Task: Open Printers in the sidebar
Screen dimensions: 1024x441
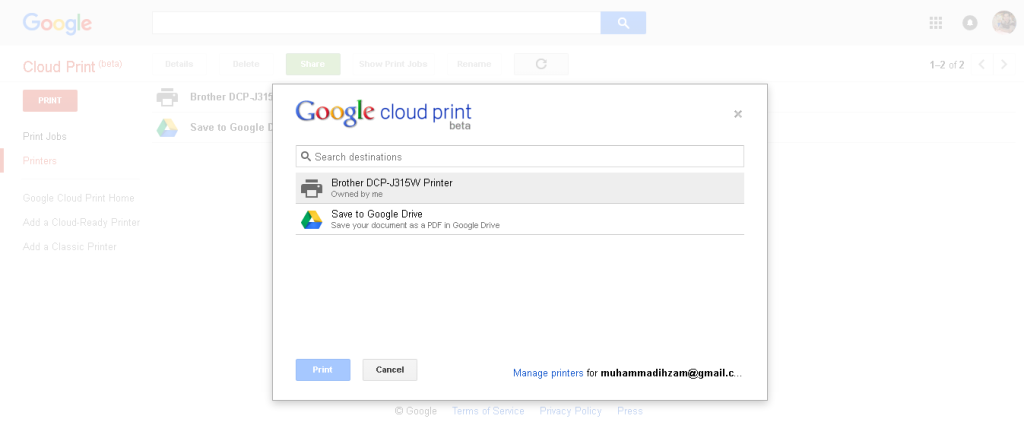Action: click(40, 161)
